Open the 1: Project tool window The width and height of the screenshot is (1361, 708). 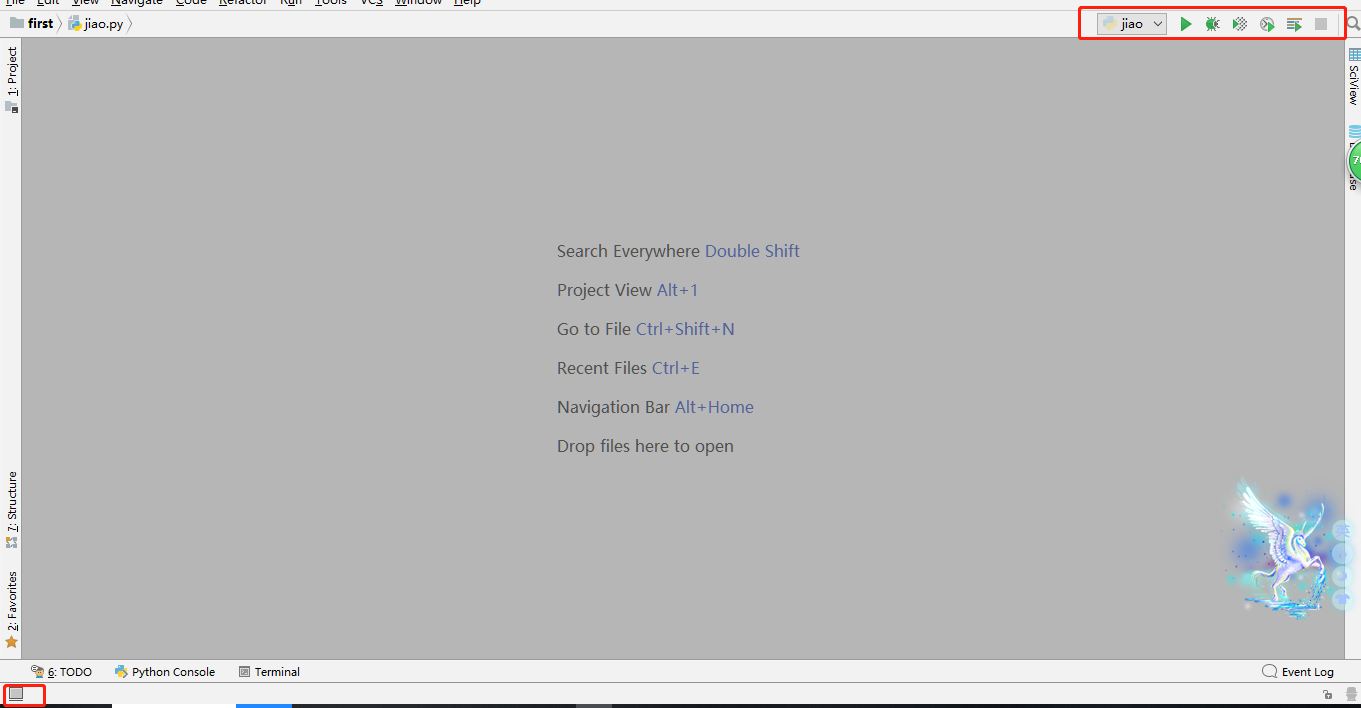12,80
